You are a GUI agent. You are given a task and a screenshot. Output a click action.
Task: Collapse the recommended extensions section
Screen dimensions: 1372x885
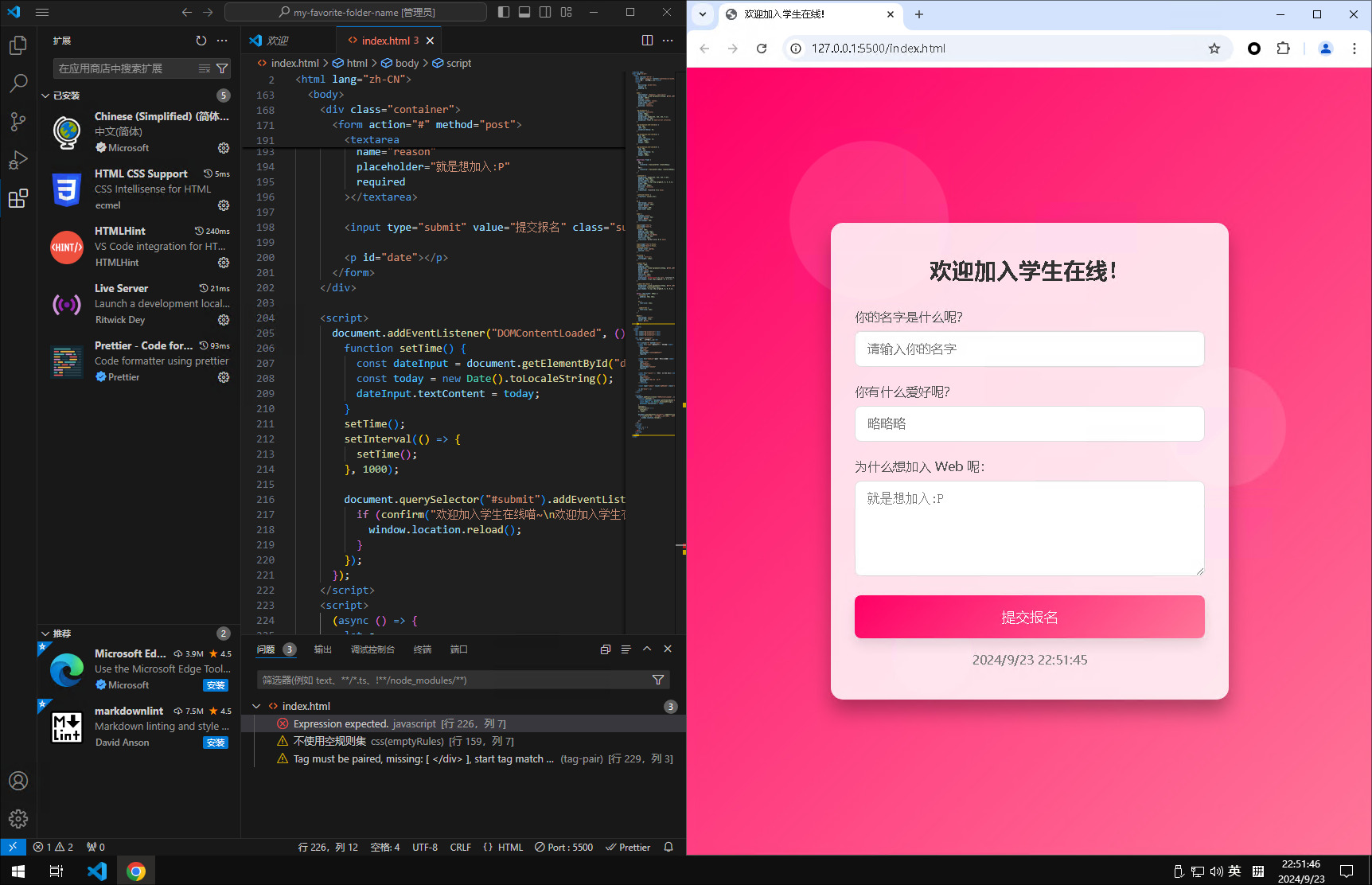tap(45, 634)
